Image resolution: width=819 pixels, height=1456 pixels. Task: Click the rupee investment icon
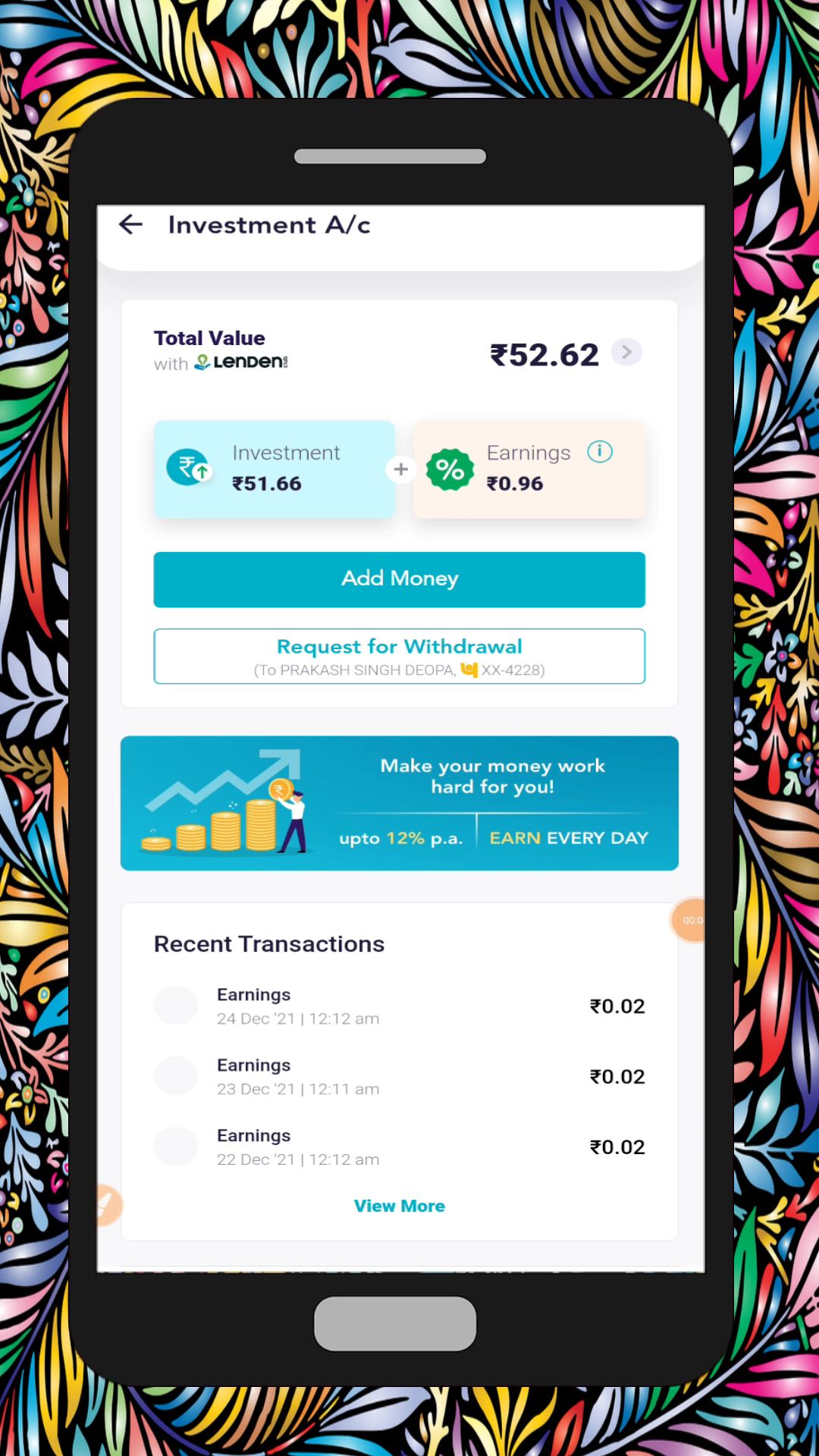(188, 468)
